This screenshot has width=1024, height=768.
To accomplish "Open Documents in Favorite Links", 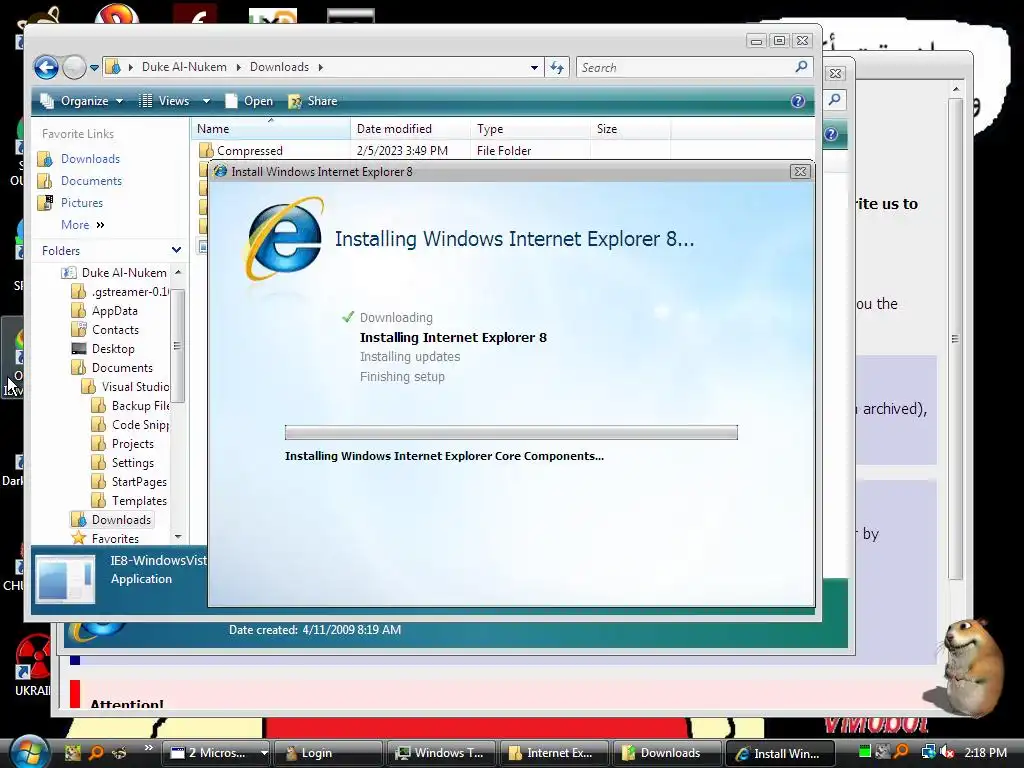I will pyautogui.click(x=91, y=181).
